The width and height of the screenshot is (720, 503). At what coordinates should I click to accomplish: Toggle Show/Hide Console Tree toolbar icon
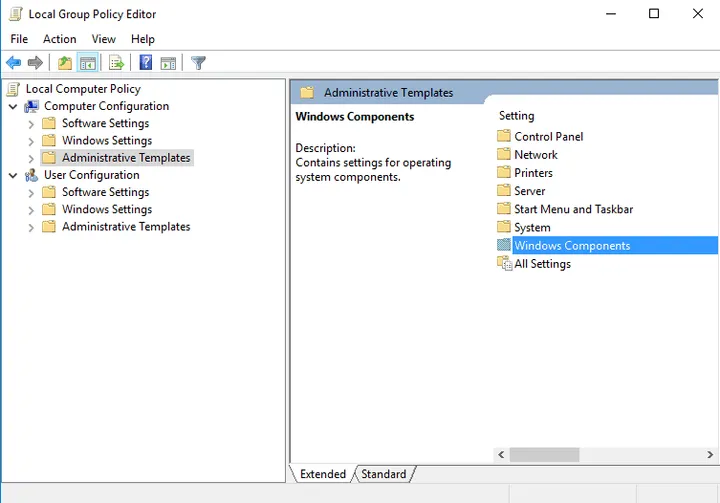coord(88,63)
